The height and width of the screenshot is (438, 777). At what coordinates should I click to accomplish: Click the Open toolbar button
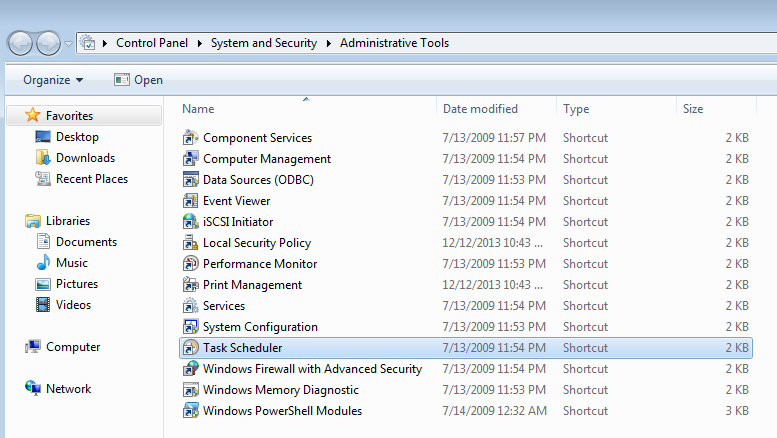click(x=138, y=80)
